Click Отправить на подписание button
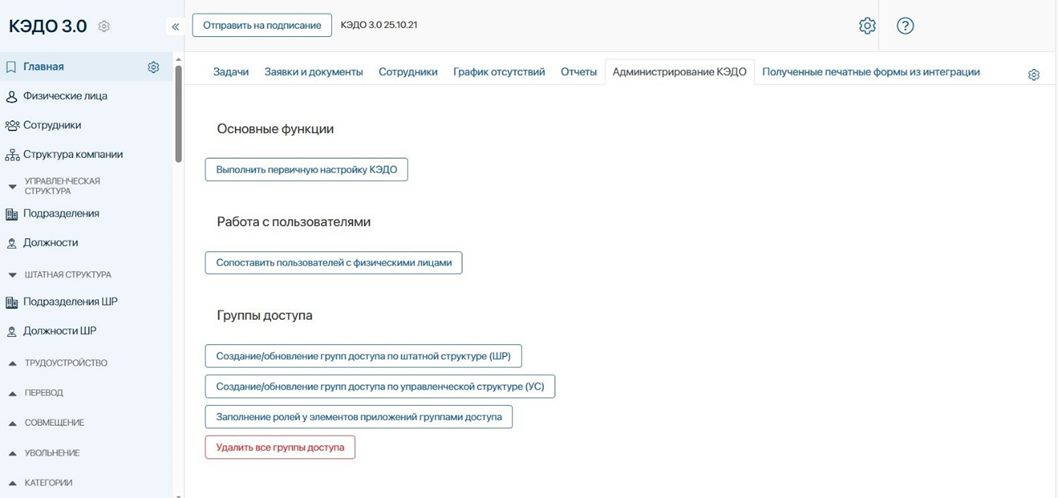 pos(262,25)
